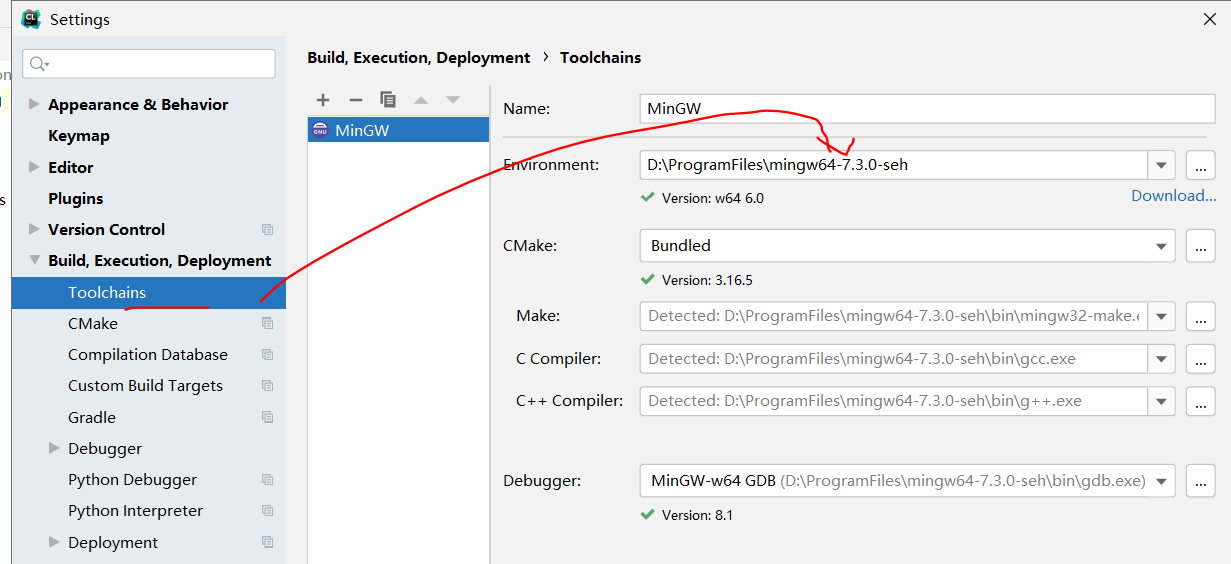Expand the Debugger settings node

pos(54,448)
